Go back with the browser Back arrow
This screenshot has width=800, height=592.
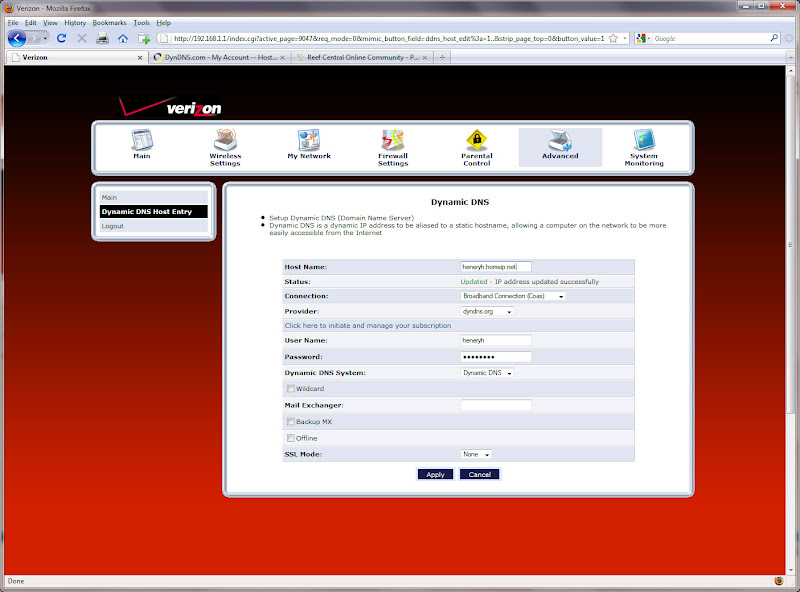point(17,38)
